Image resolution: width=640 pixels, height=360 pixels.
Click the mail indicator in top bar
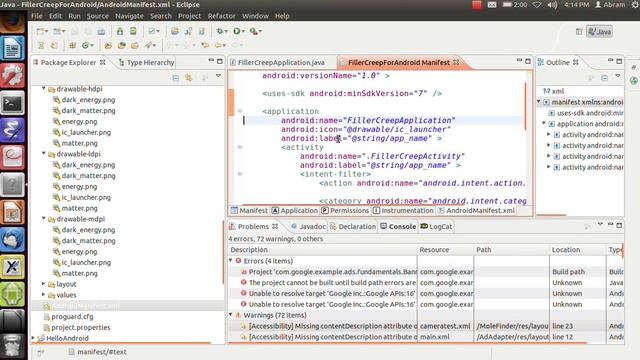492,4
